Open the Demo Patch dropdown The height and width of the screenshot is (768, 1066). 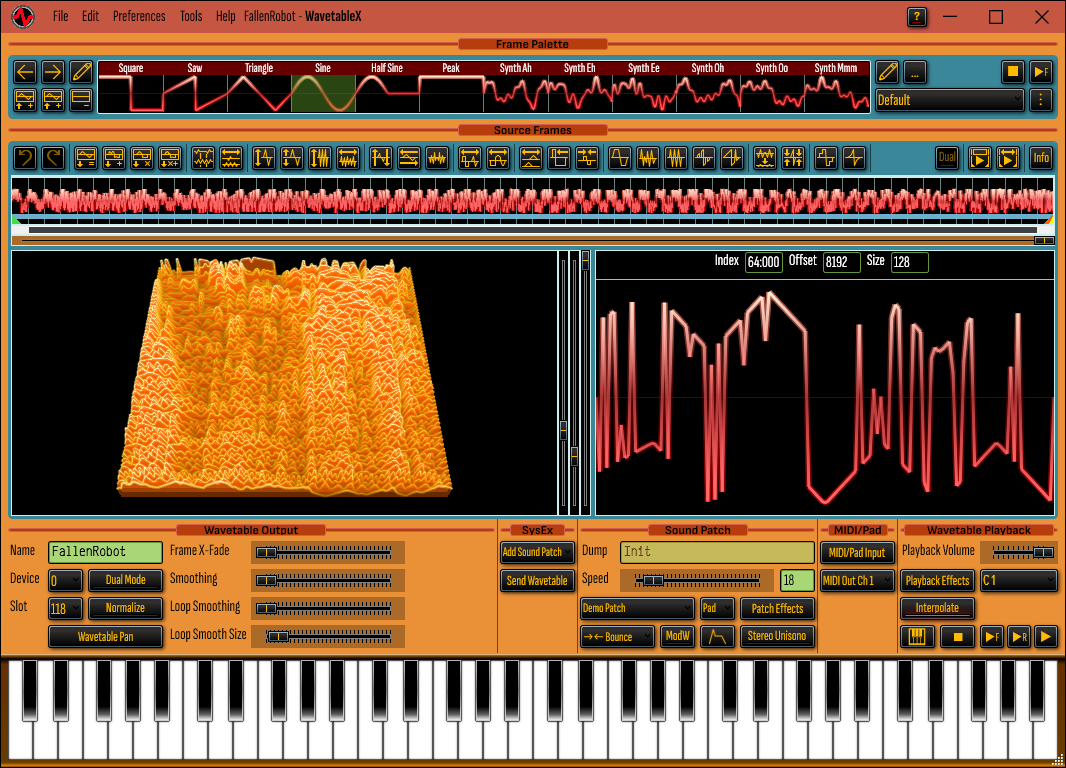coord(637,608)
